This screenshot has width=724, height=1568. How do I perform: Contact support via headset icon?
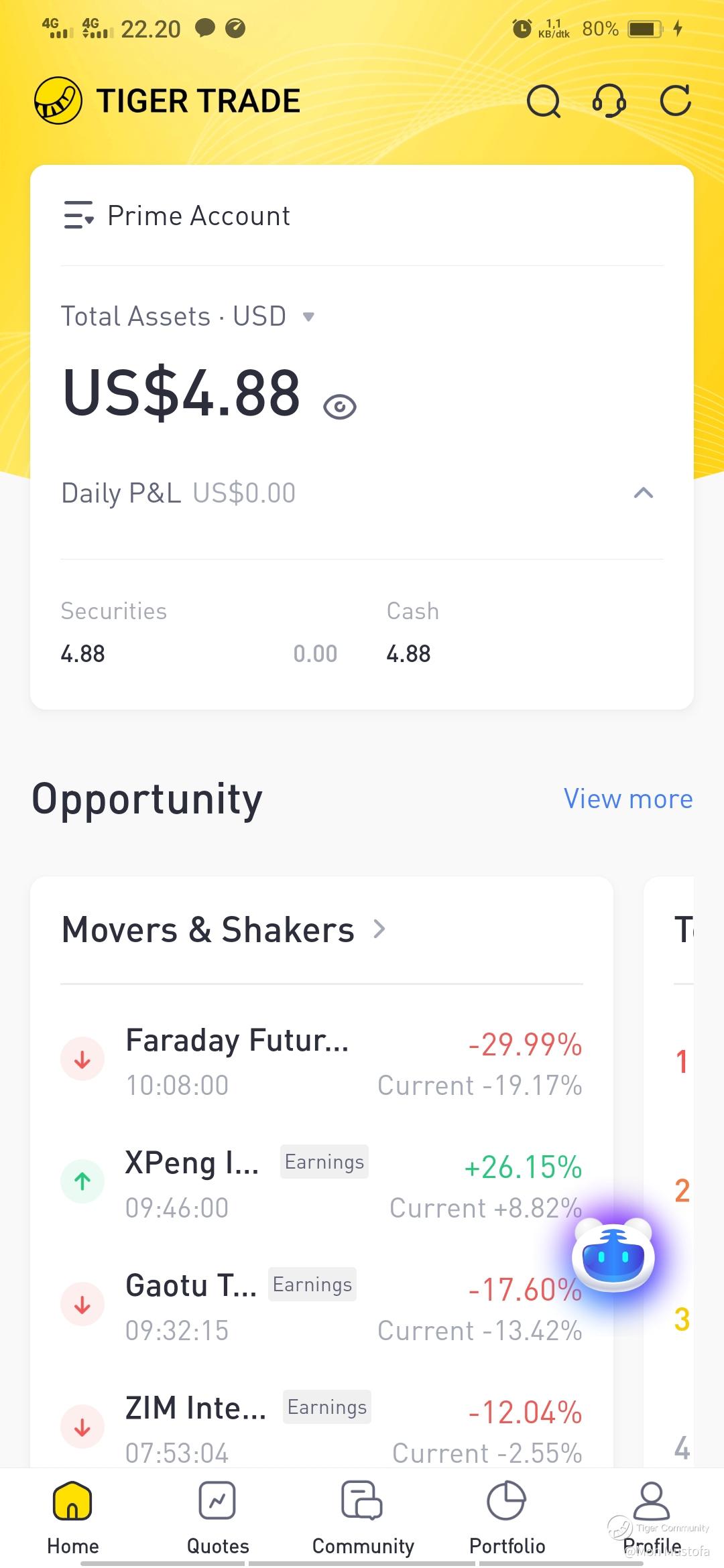pyautogui.click(x=609, y=101)
